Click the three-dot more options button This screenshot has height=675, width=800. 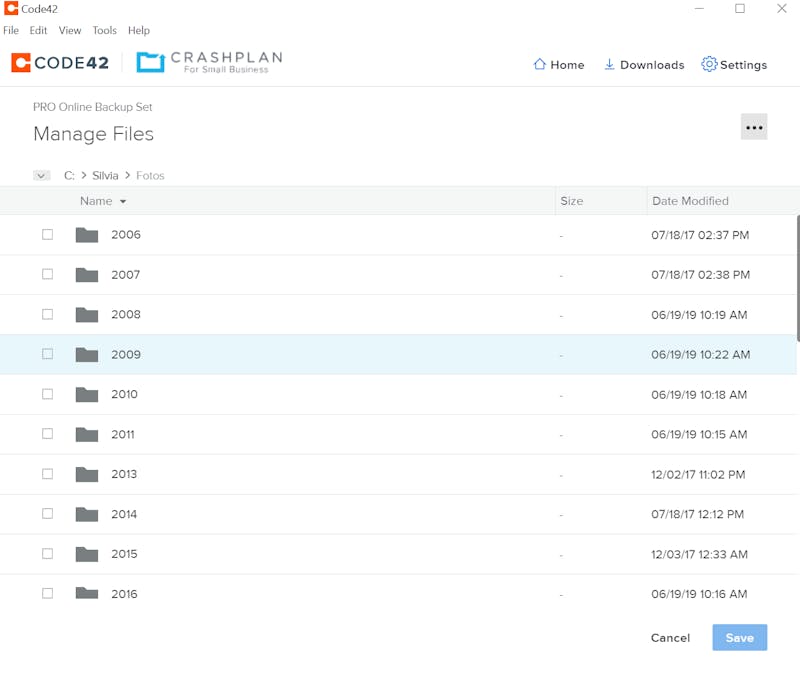coord(754,127)
